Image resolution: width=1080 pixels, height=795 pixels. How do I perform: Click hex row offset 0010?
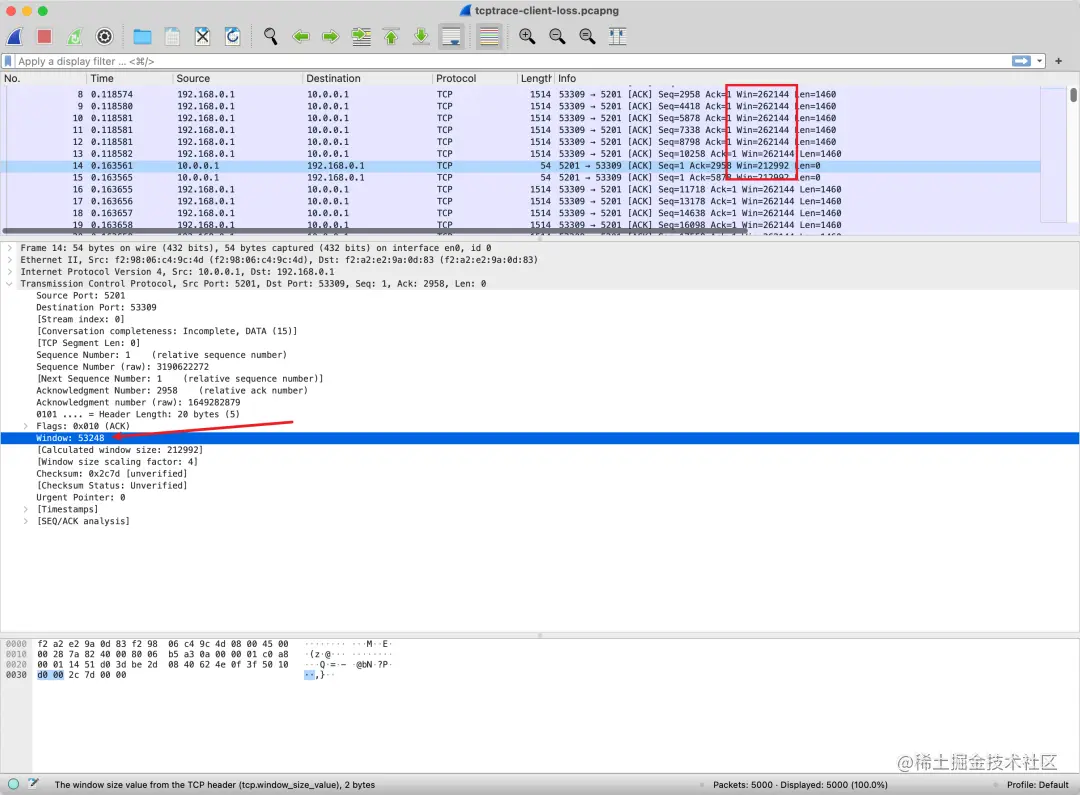(x=16, y=654)
